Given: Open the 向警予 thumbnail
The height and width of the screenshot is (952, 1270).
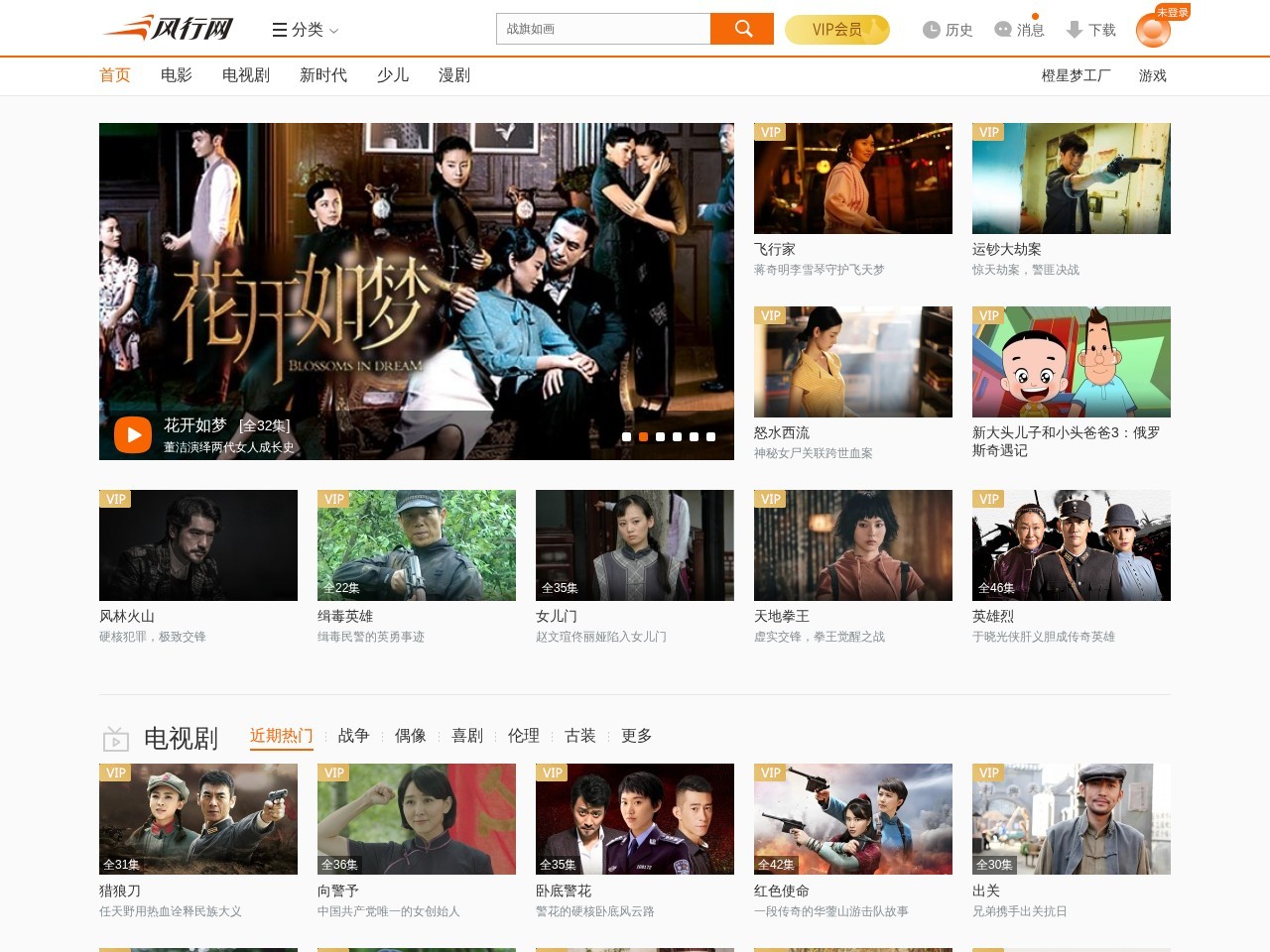Looking at the screenshot, I should pos(417,819).
